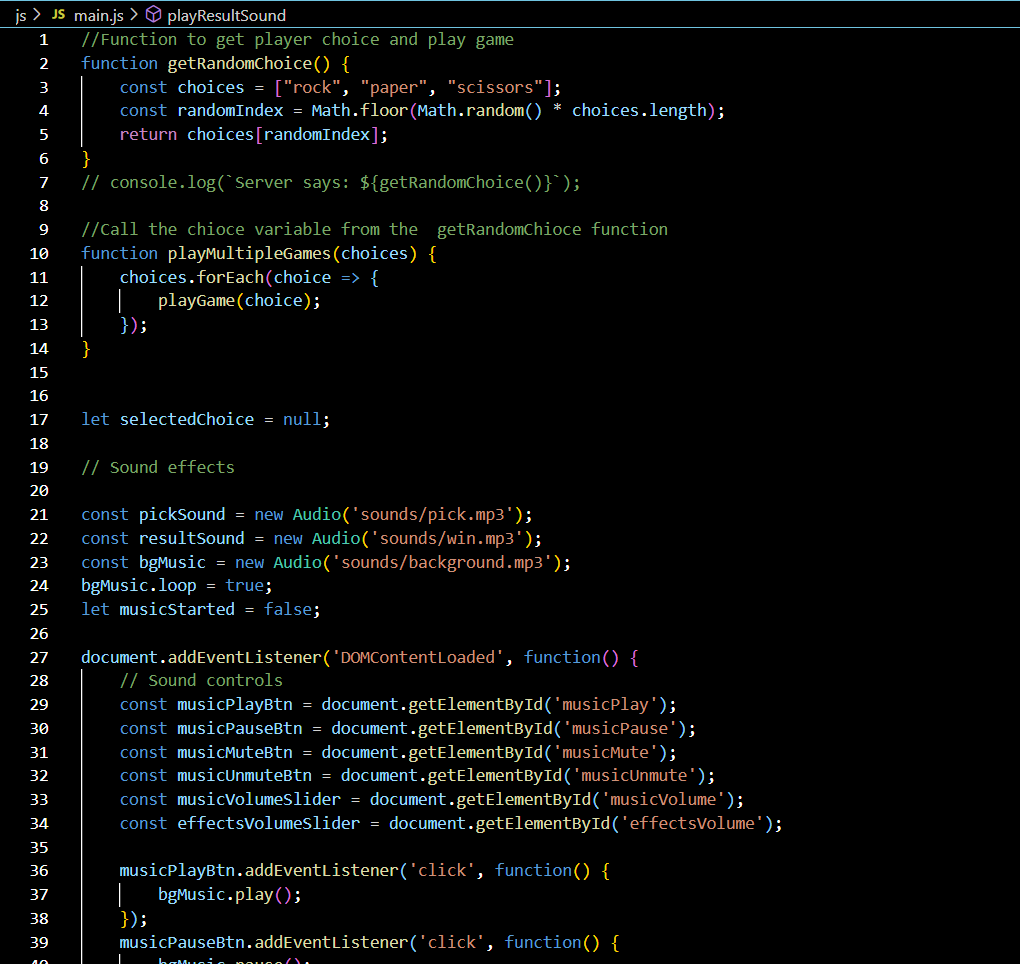This screenshot has width=1020, height=964.
Task: Click line number 36 in gutter
Action: (39, 871)
